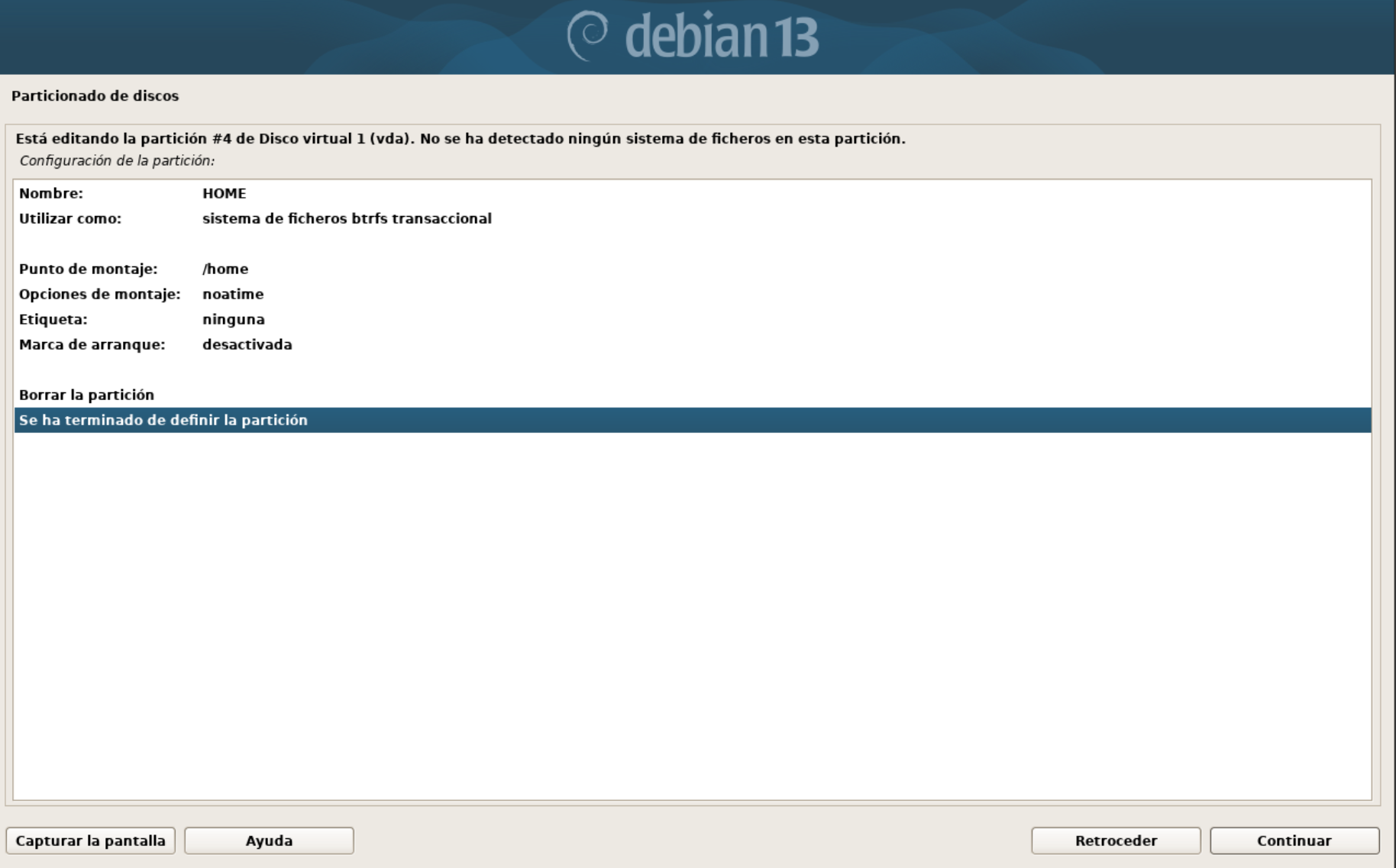This screenshot has width=1396, height=868.
Task: Select the Nombre partition setting label
Action: [51, 193]
